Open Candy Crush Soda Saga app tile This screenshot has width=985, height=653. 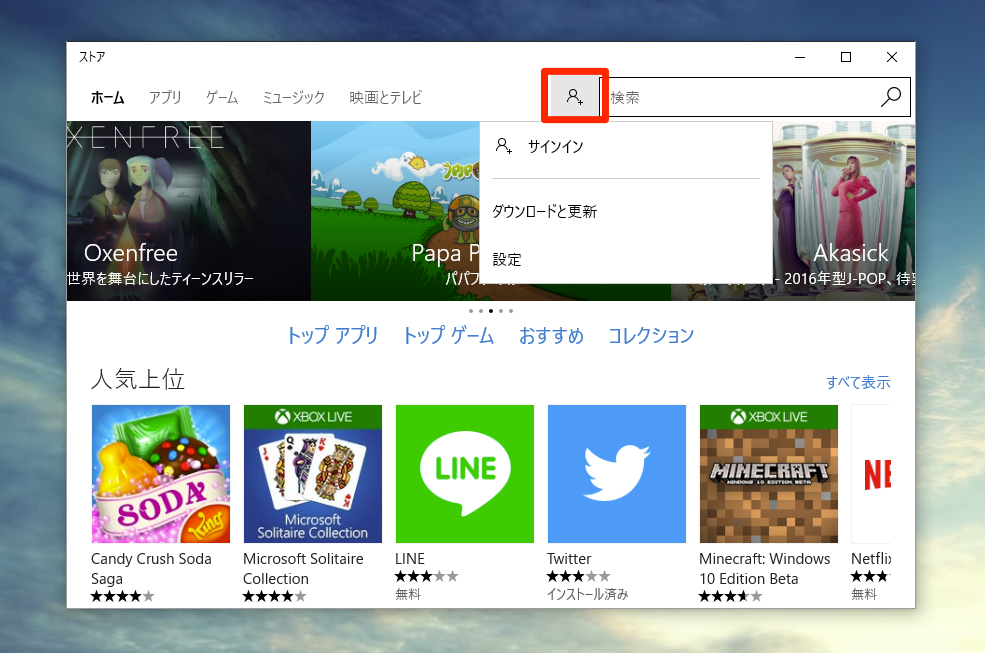[x=161, y=474]
